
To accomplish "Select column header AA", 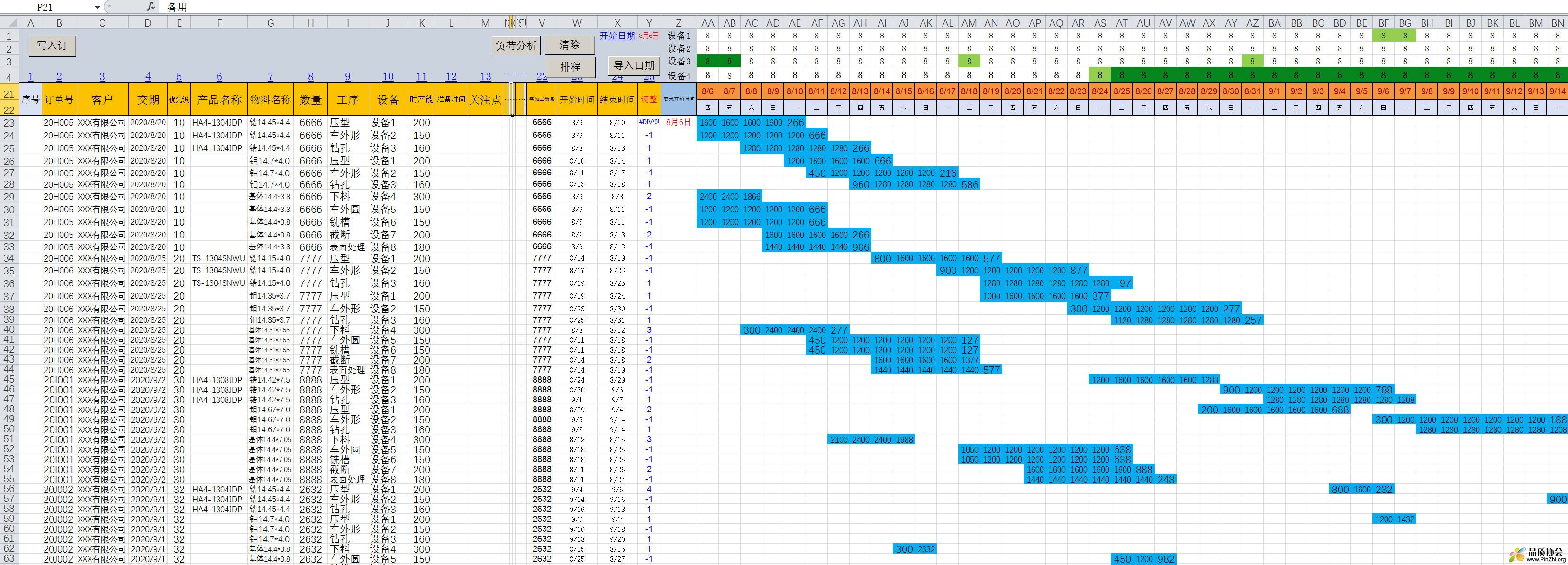I will [x=707, y=23].
